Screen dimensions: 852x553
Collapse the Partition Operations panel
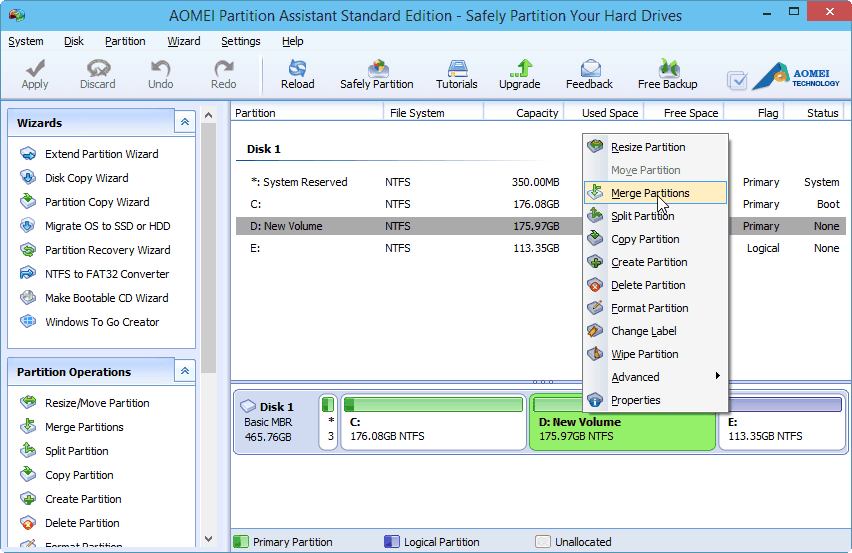click(x=185, y=371)
